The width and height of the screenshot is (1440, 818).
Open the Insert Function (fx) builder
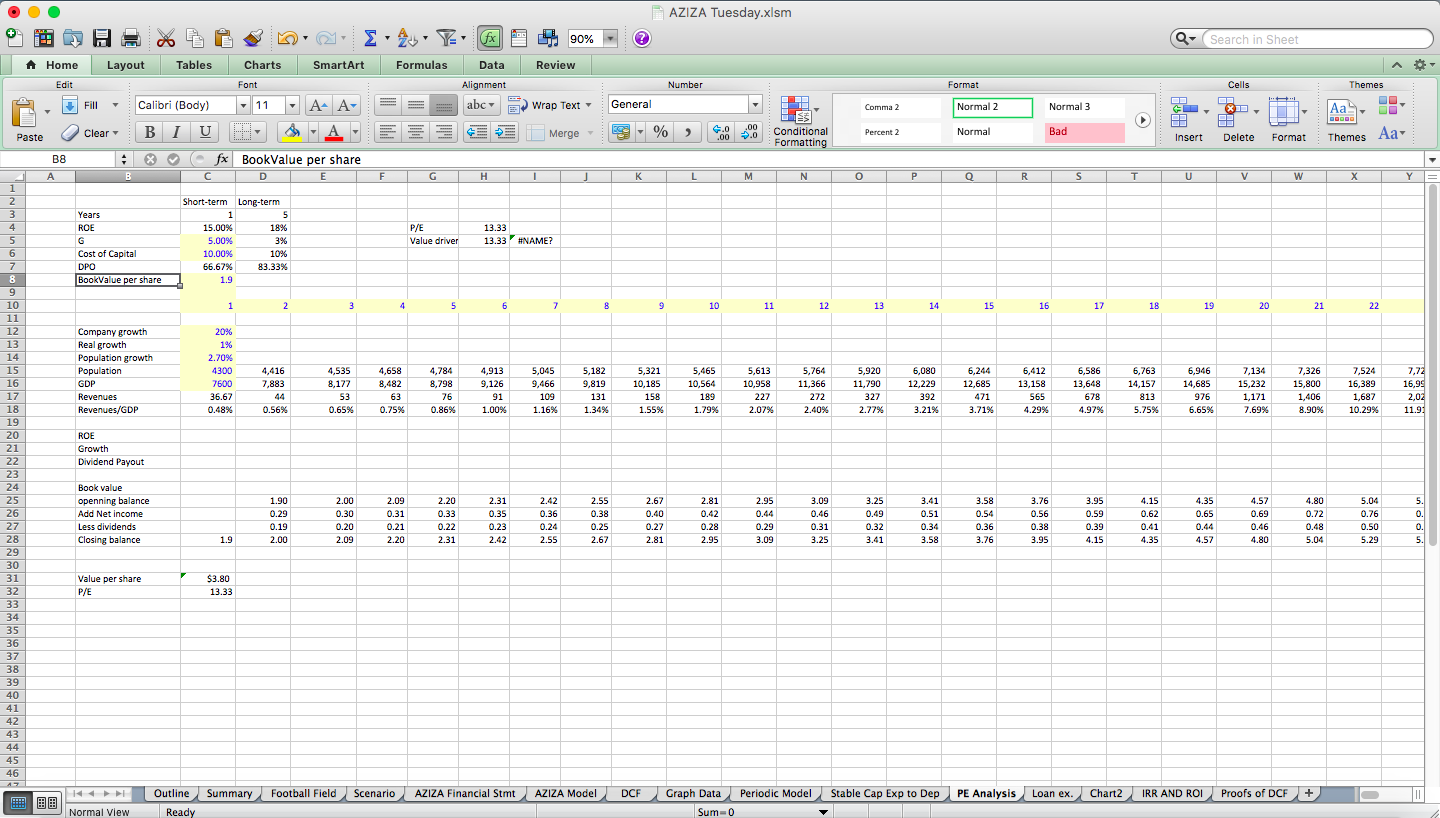tap(489, 37)
